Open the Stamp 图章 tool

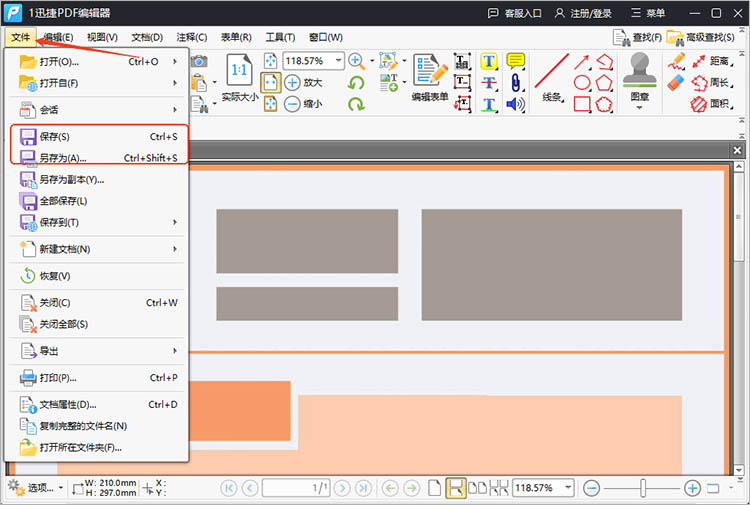[640, 77]
